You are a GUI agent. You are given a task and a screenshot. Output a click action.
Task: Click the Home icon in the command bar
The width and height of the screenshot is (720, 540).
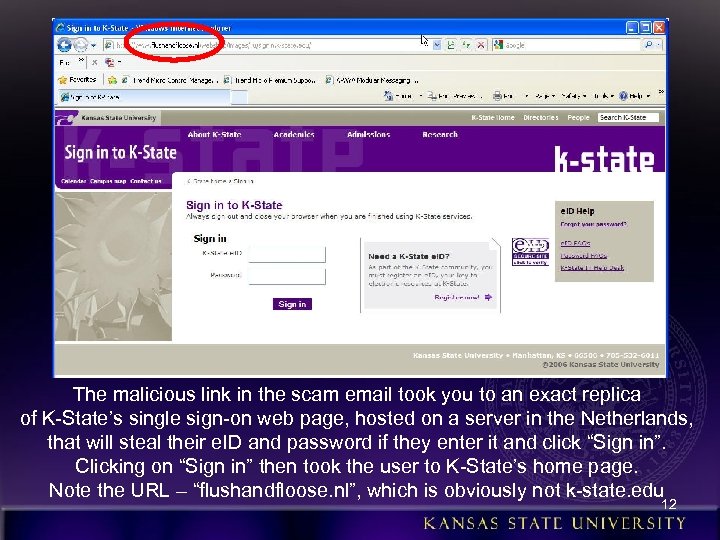(389, 96)
